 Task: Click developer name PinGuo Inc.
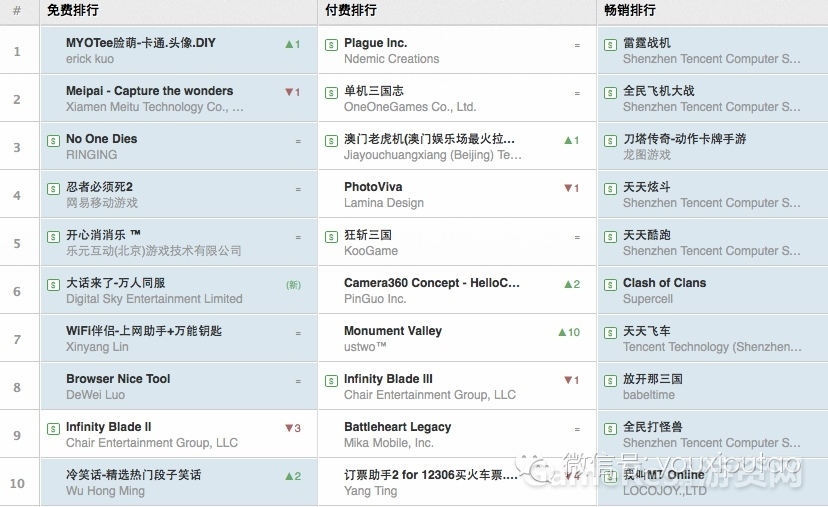pyautogui.click(x=375, y=299)
